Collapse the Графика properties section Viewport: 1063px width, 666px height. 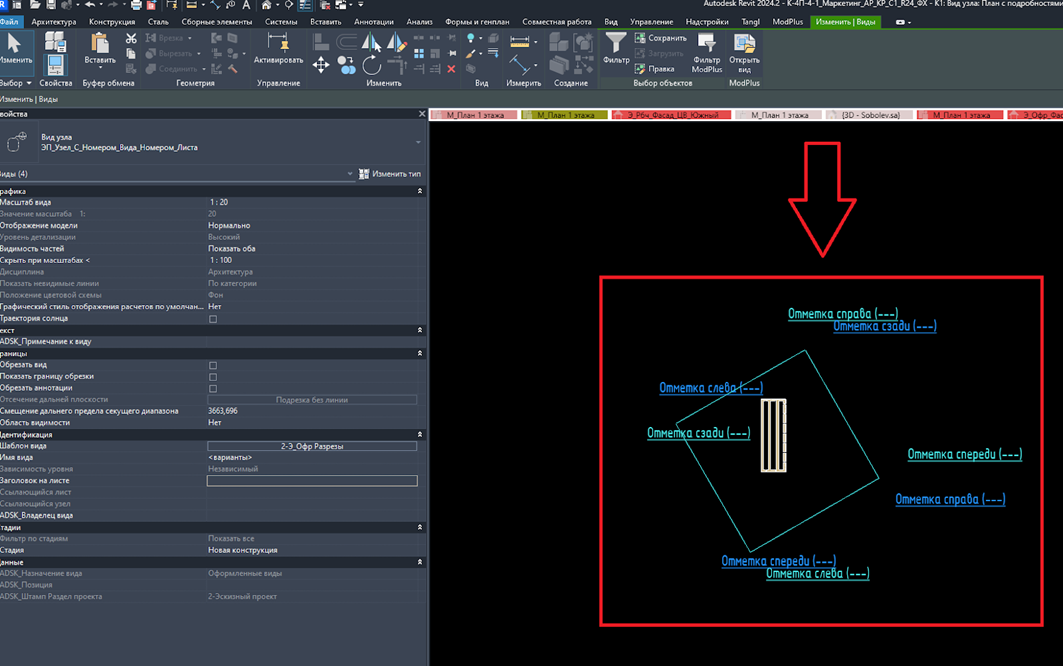pyautogui.click(x=420, y=191)
